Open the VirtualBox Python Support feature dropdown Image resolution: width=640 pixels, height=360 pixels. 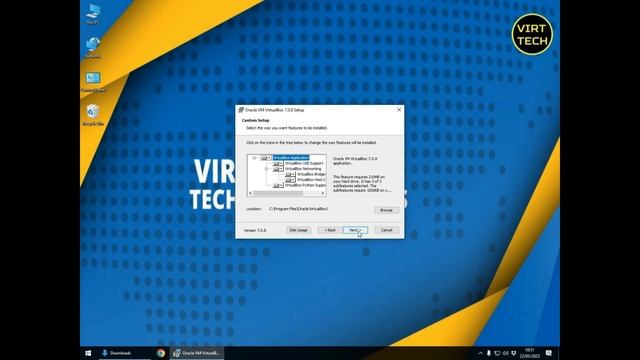[x=278, y=185]
